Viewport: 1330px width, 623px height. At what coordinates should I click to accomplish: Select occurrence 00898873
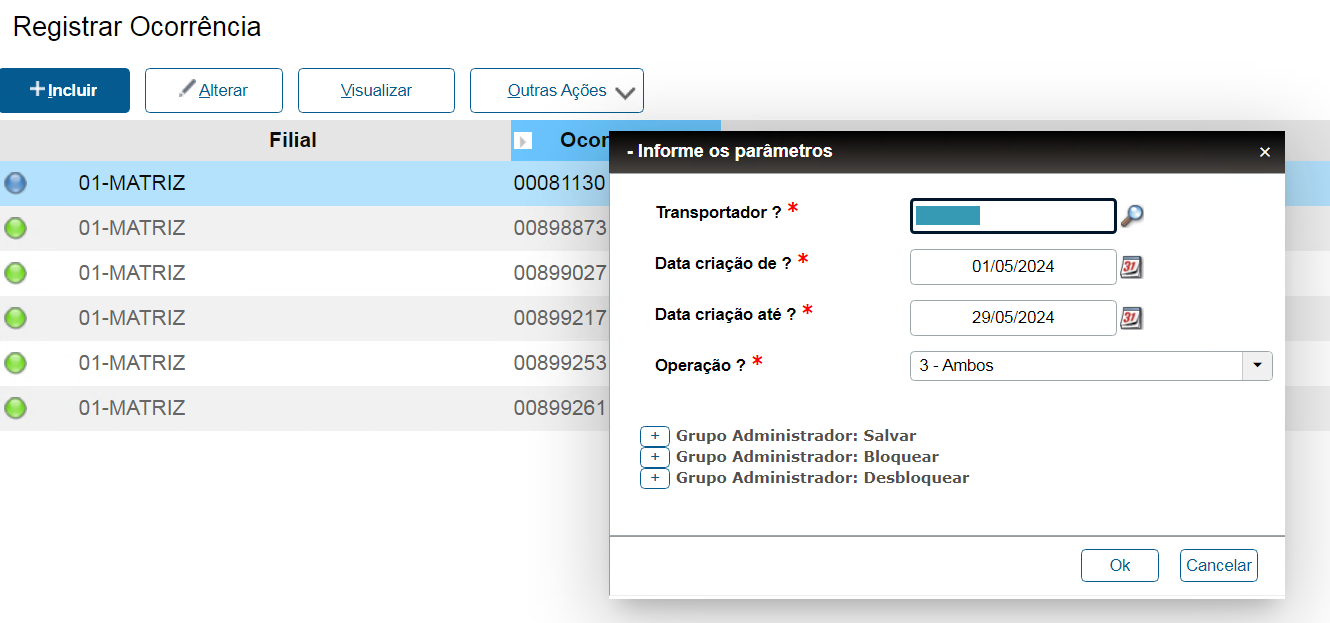tap(560, 228)
